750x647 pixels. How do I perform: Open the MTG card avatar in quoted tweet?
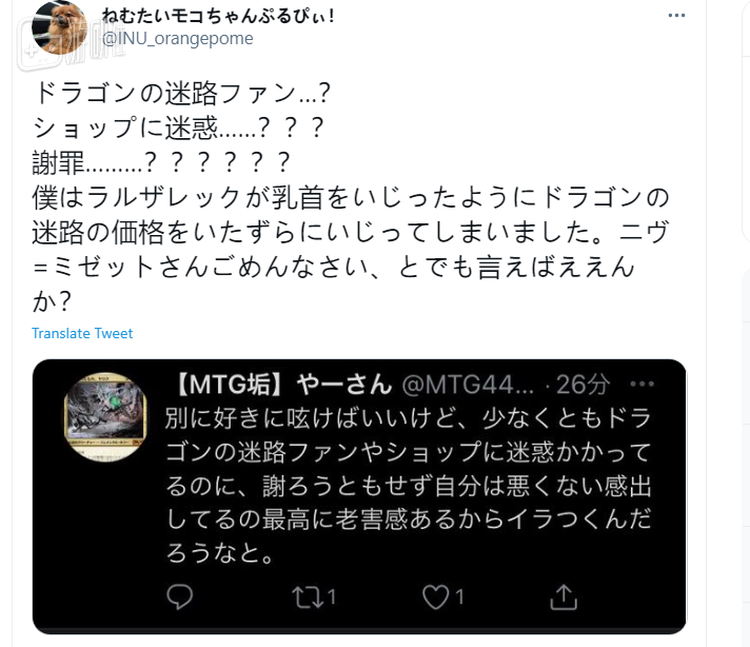click(x=105, y=417)
